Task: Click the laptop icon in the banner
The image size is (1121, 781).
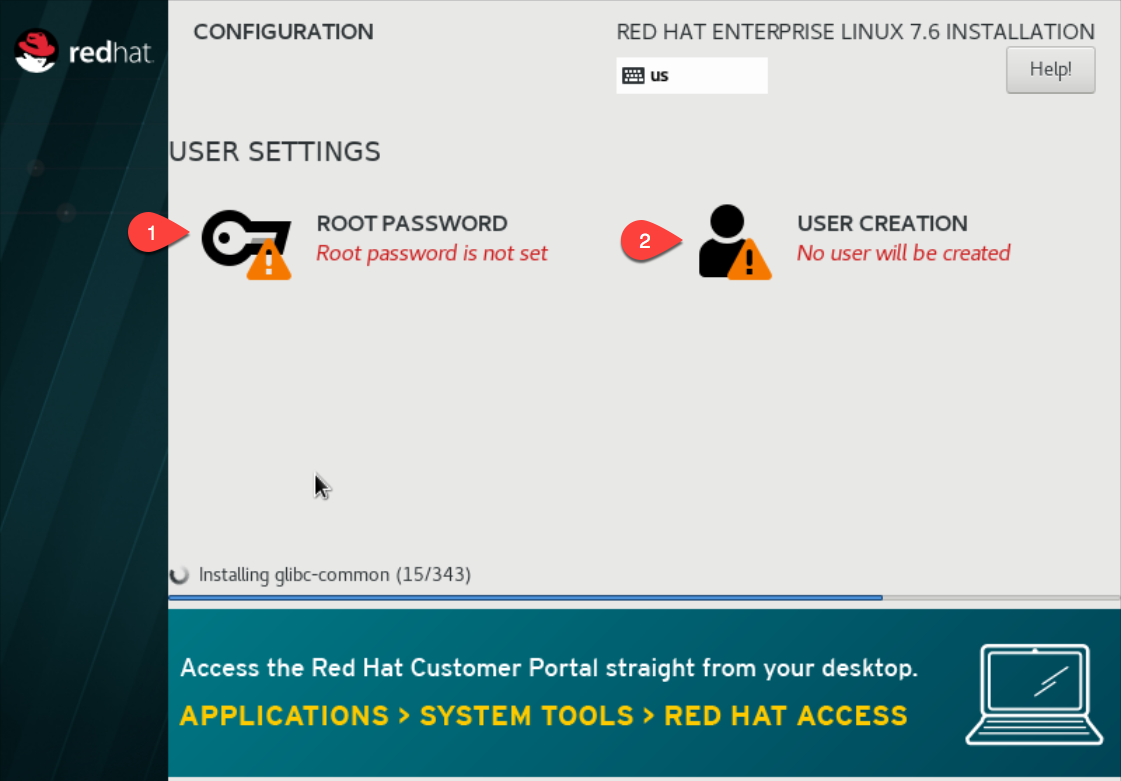Action: coord(1034,694)
